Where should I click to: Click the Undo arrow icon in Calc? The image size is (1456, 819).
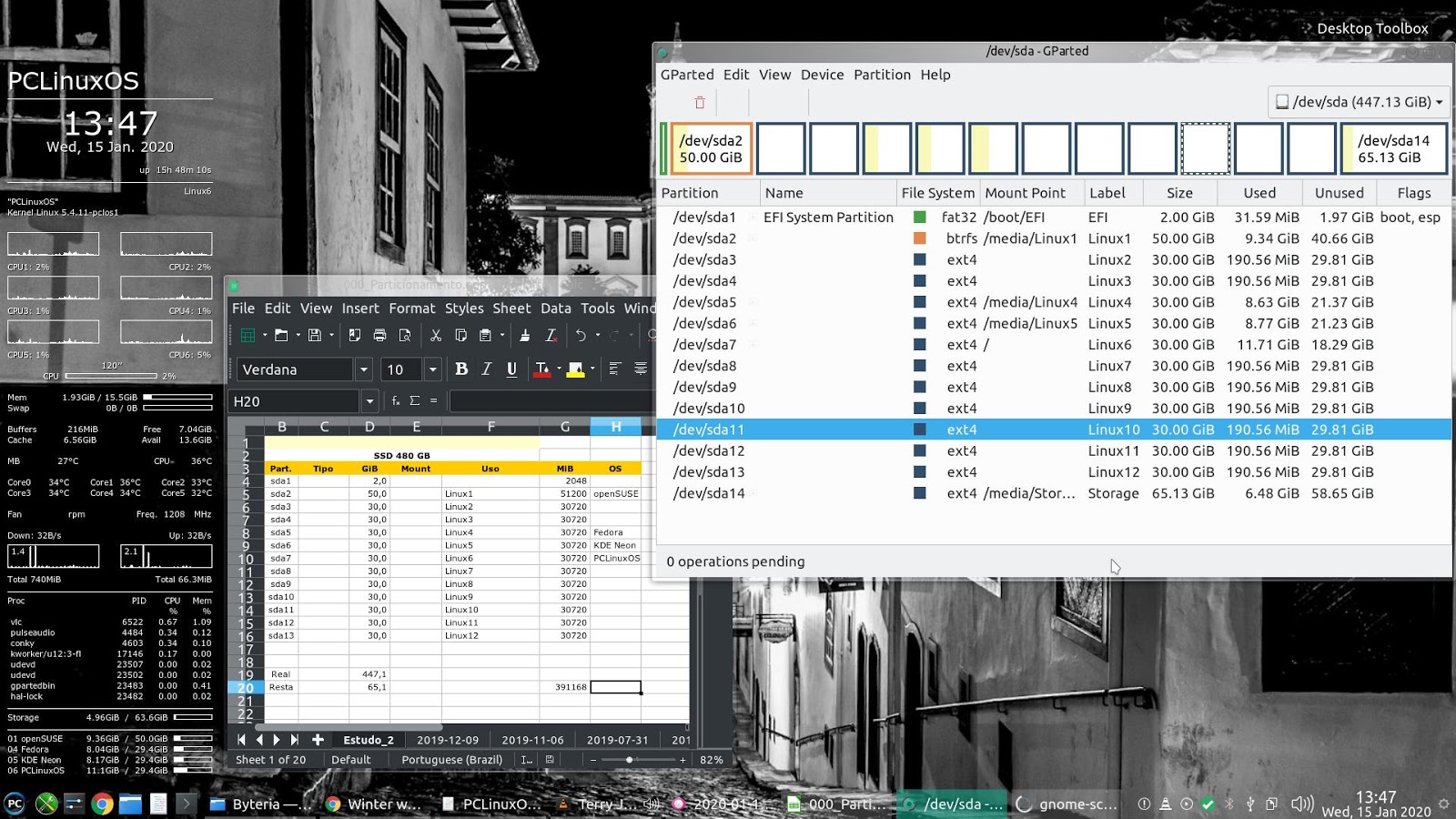pyautogui.click(x=581, y=336)
